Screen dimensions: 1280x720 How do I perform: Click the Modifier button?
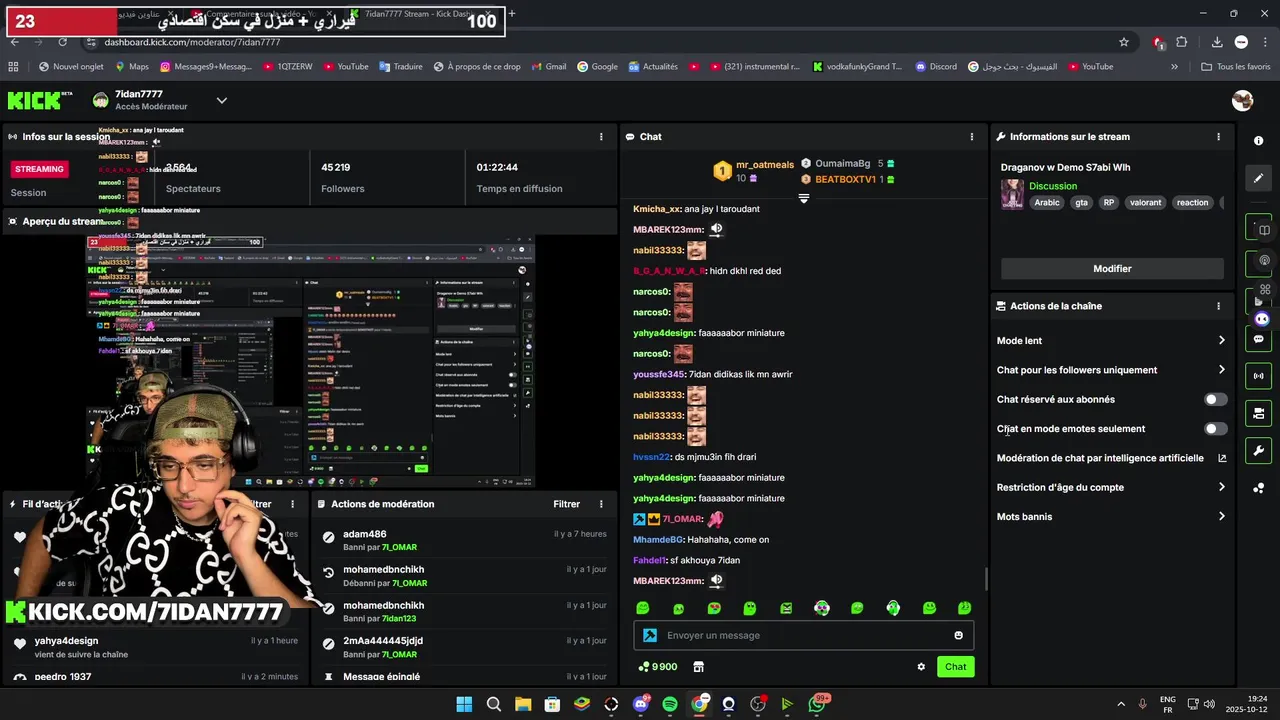pos(1112,268)
